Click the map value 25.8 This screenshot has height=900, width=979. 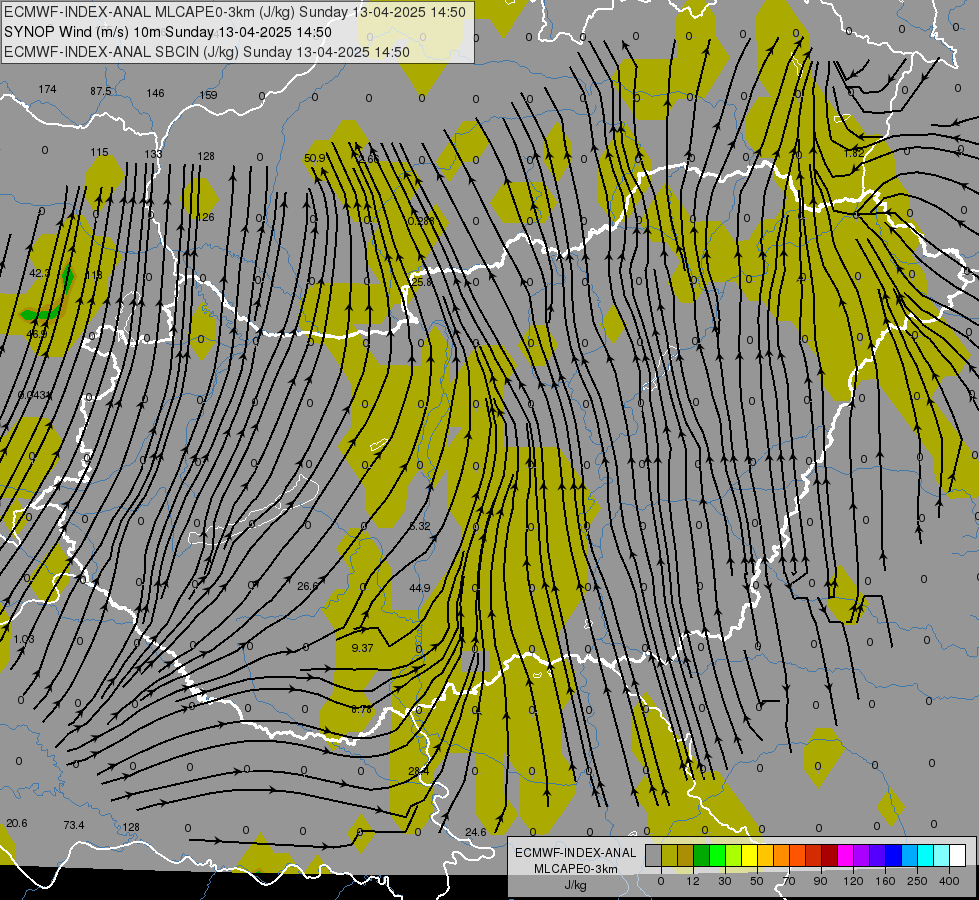[x=421, y=282]
